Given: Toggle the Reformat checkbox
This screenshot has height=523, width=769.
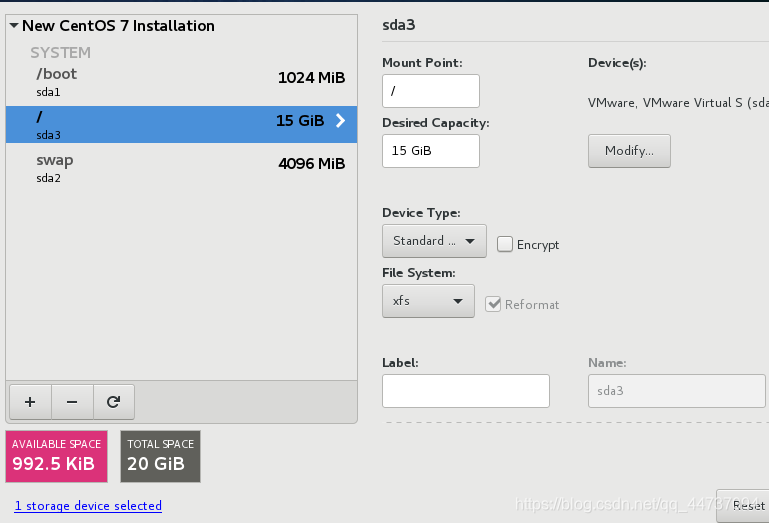Looking at the screenshot, I should pyautogui.click(x=493, y=304).
